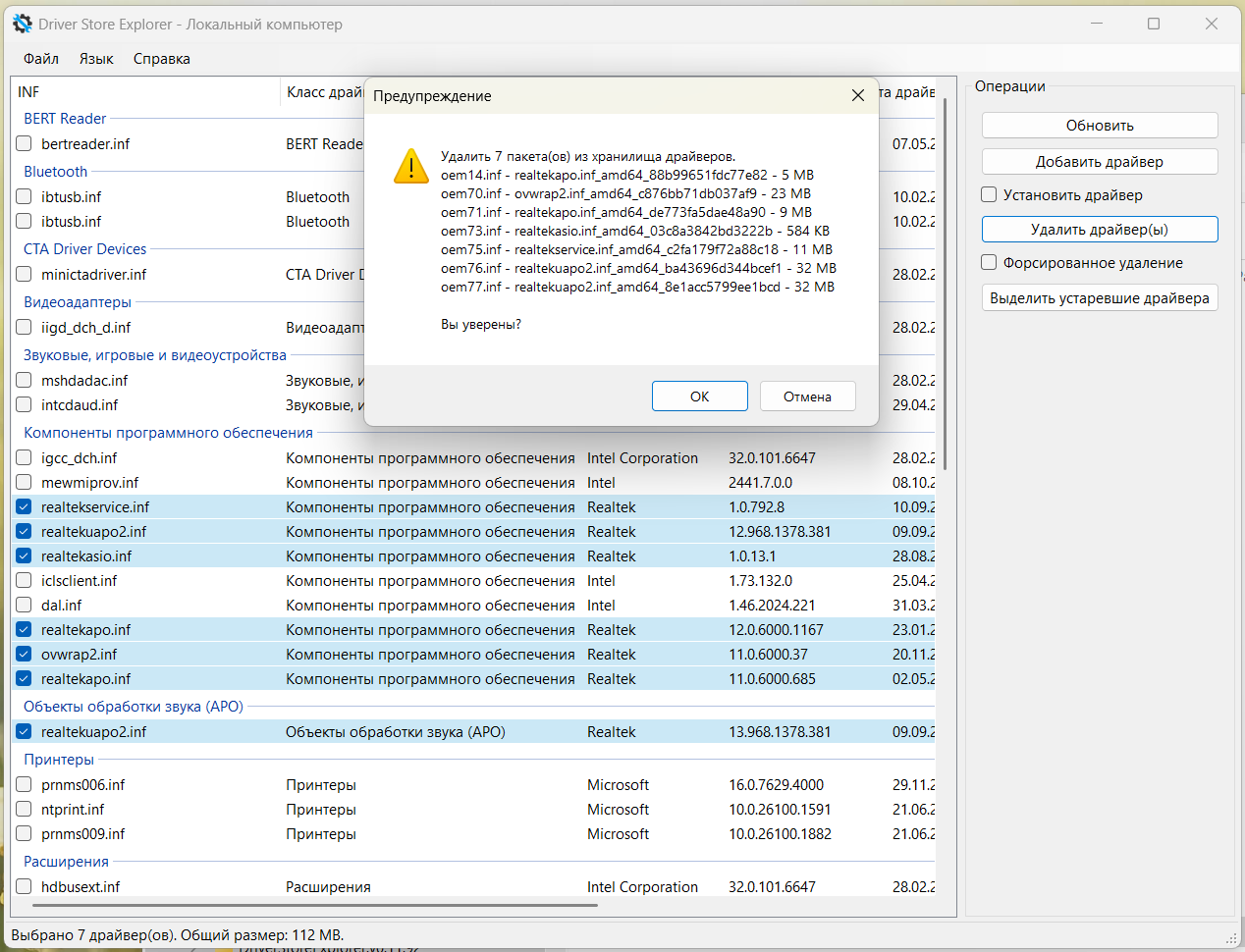Click the INF column header
1245x952 pixels.
[x=146, y=92]
